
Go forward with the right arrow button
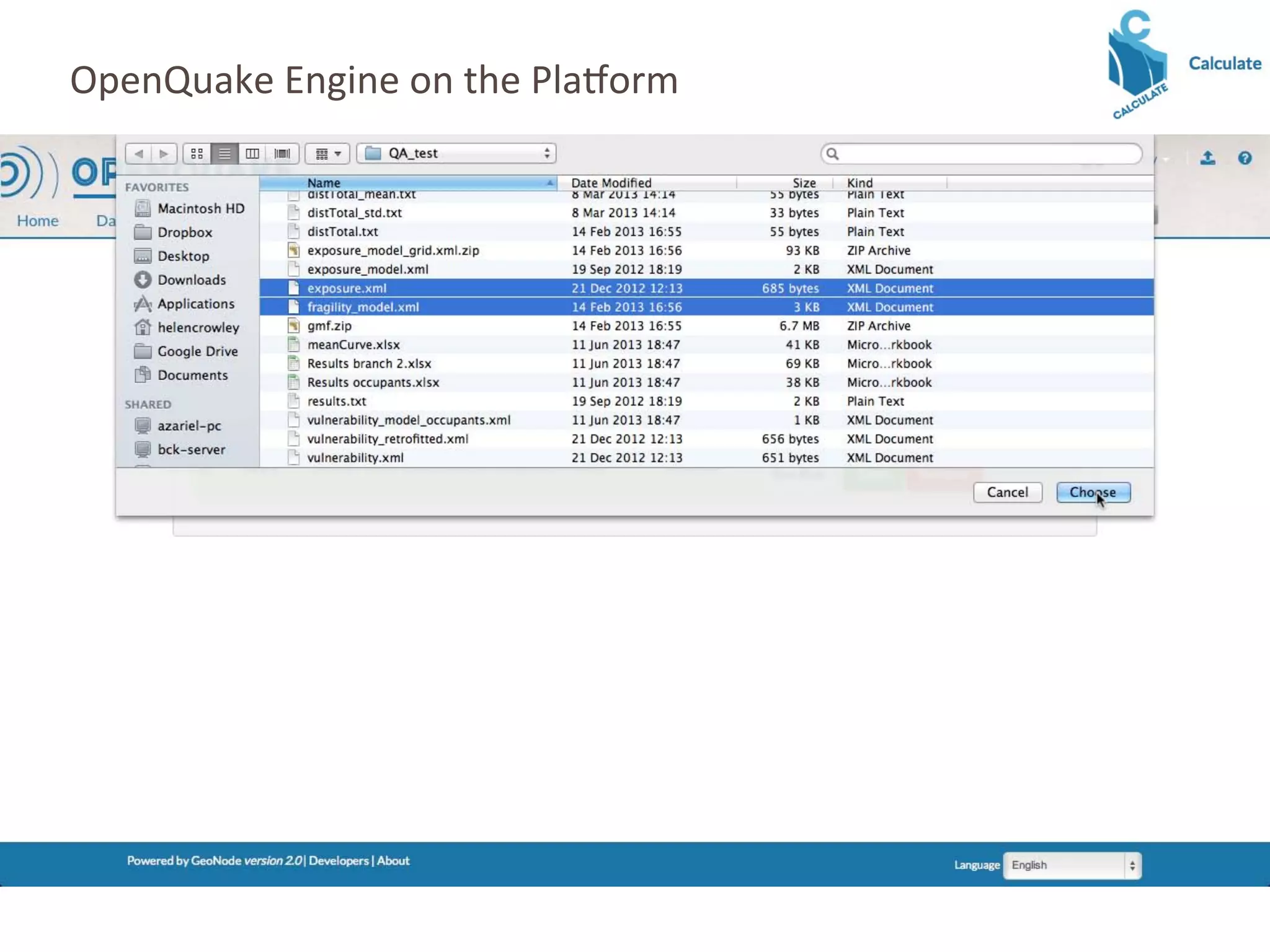[x=164, y=153]
